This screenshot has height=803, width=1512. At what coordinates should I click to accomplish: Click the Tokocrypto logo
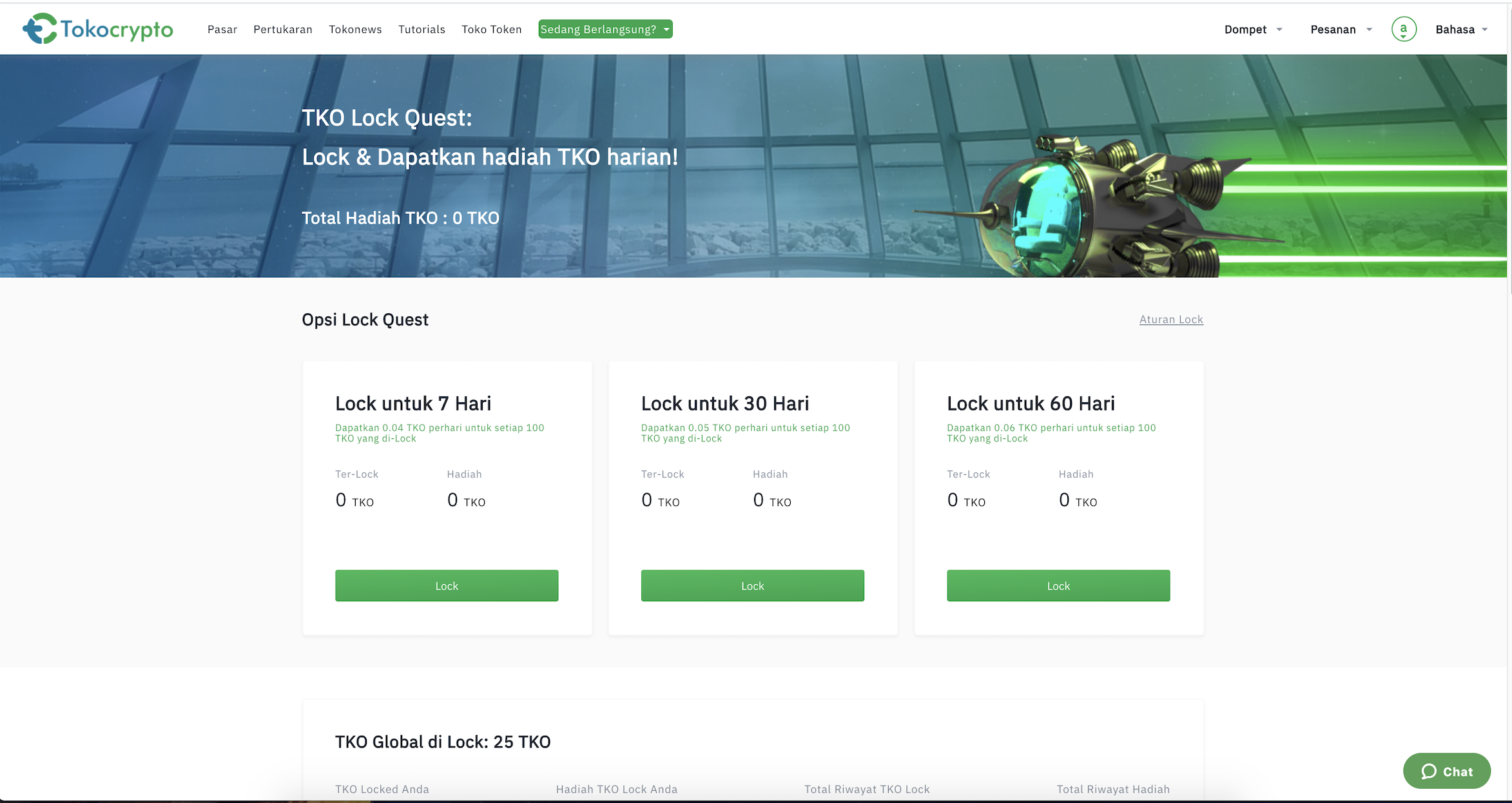(x=98, y=29)
